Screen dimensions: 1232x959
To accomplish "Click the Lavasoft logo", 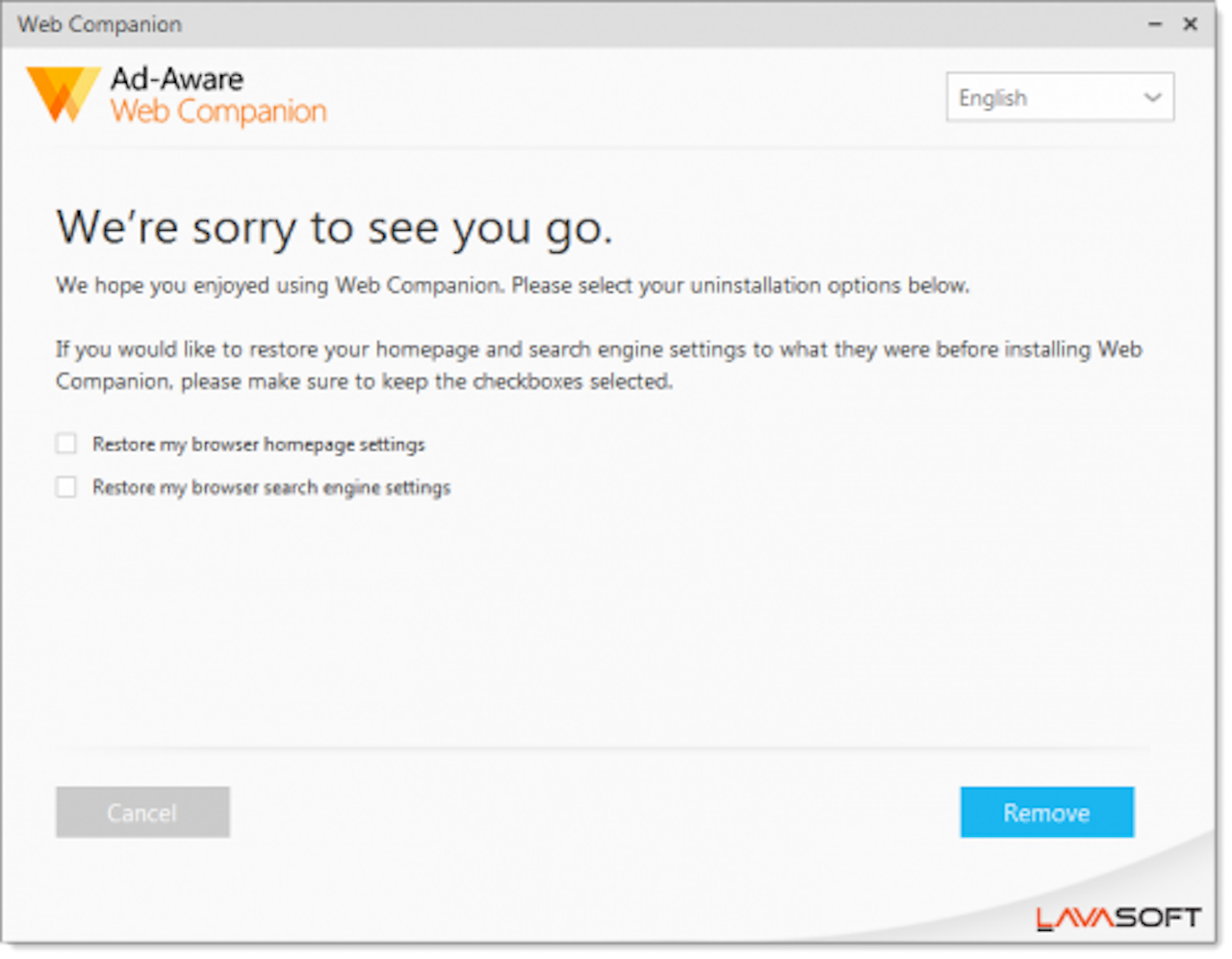I will [x=1118, y=919].
